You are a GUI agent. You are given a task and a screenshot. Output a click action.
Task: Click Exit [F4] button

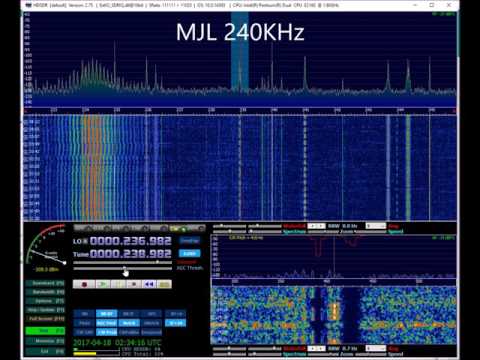tap(45, 351)
